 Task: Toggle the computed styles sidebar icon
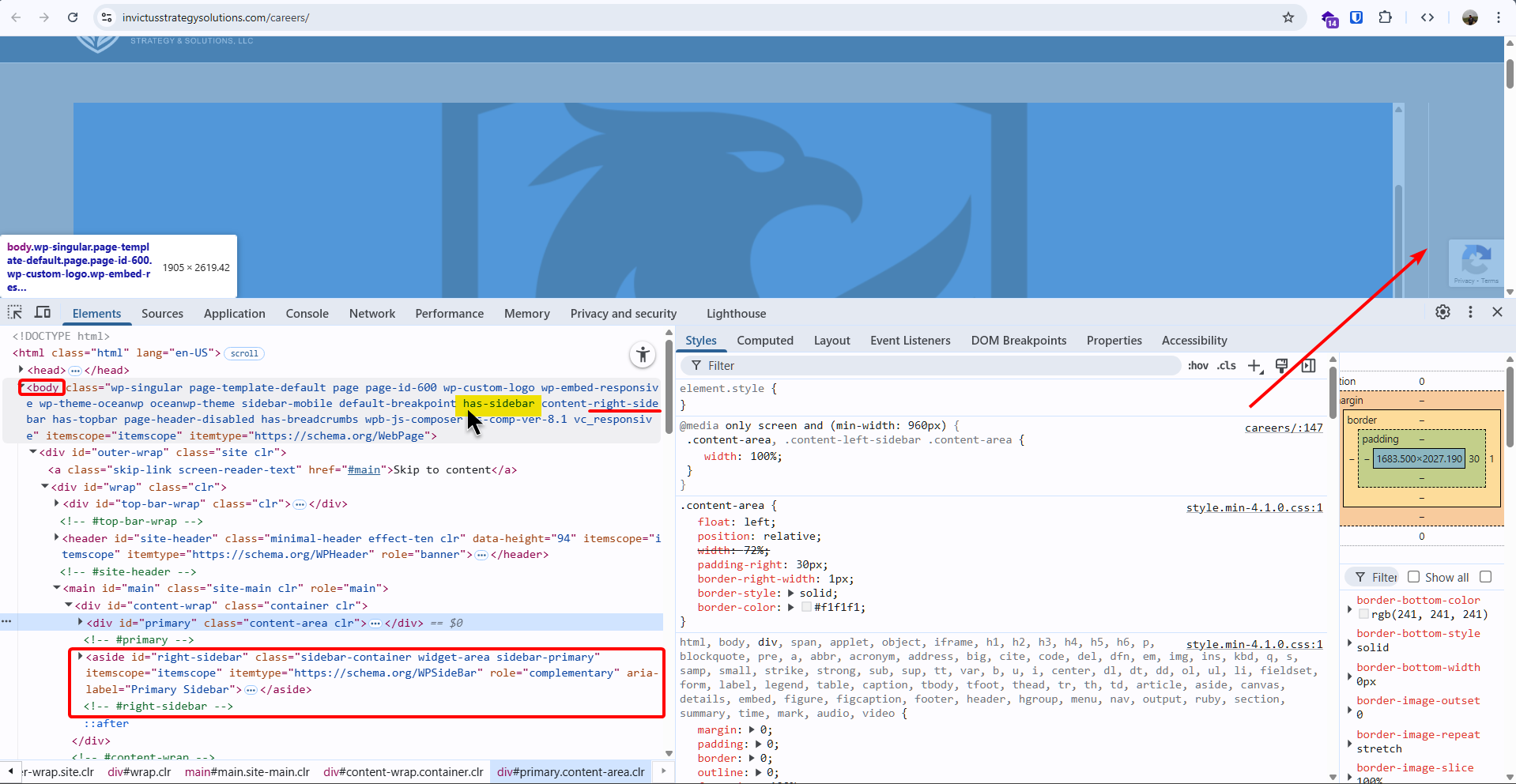pyautogui.click(x=1309, y=366)
